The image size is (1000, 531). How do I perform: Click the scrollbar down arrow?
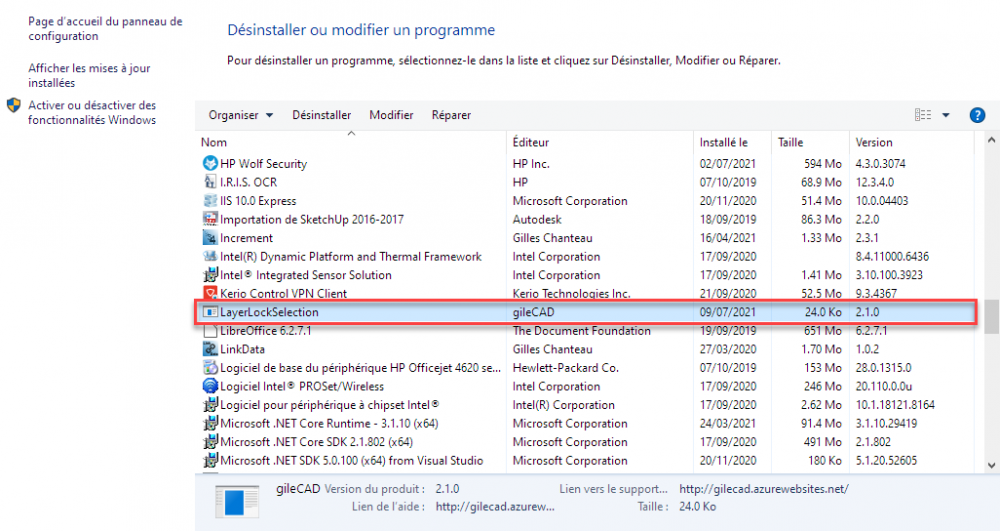(991, 465)
